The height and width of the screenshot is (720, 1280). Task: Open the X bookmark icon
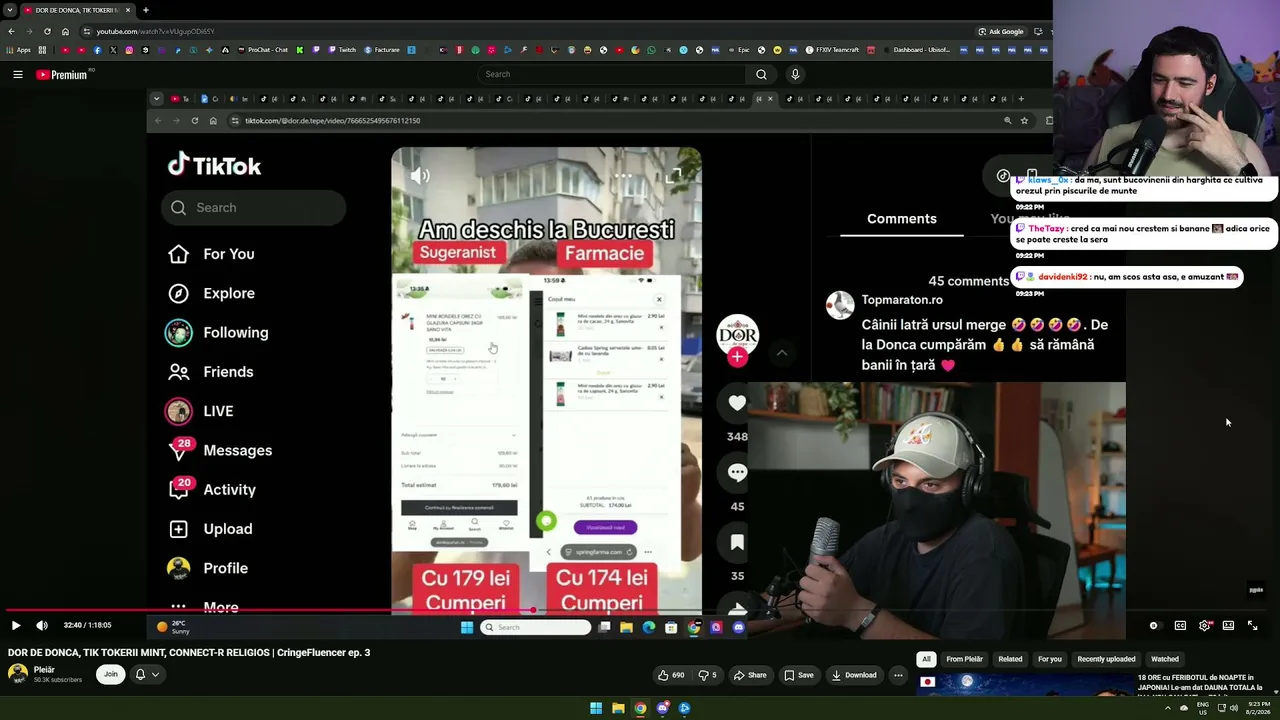point(113,50)
